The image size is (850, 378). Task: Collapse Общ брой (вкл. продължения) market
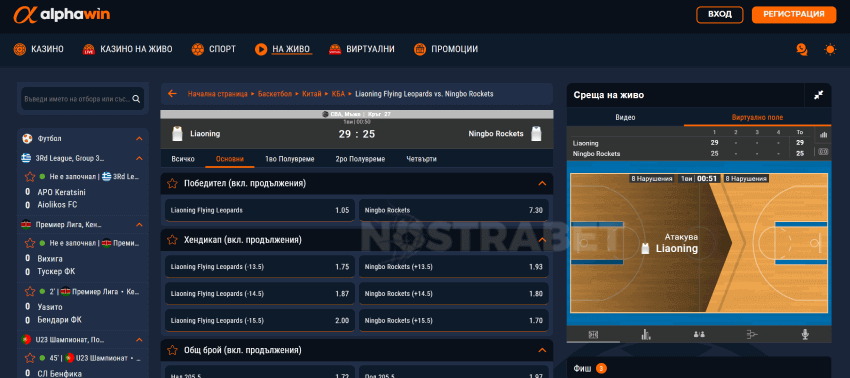(x=542, y=350)
